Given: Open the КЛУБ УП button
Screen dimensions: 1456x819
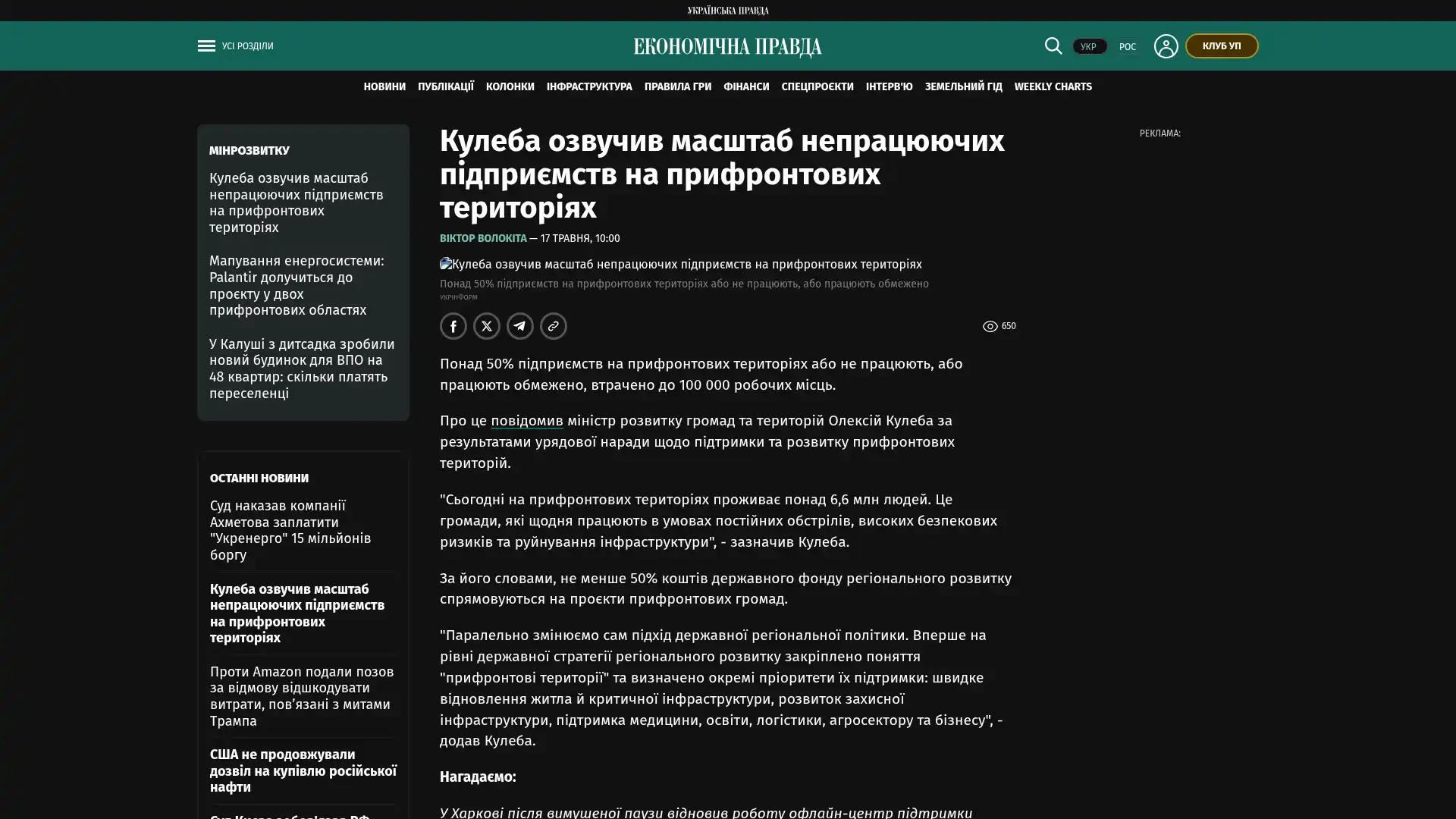Looking at the screenshot, I should tap(1222, 45).
